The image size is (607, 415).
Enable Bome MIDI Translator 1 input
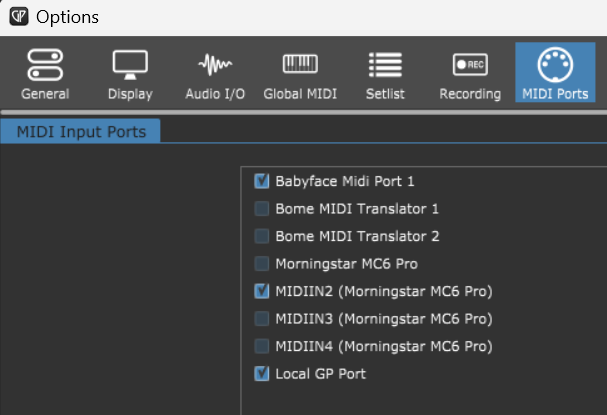tap(262, 209)
